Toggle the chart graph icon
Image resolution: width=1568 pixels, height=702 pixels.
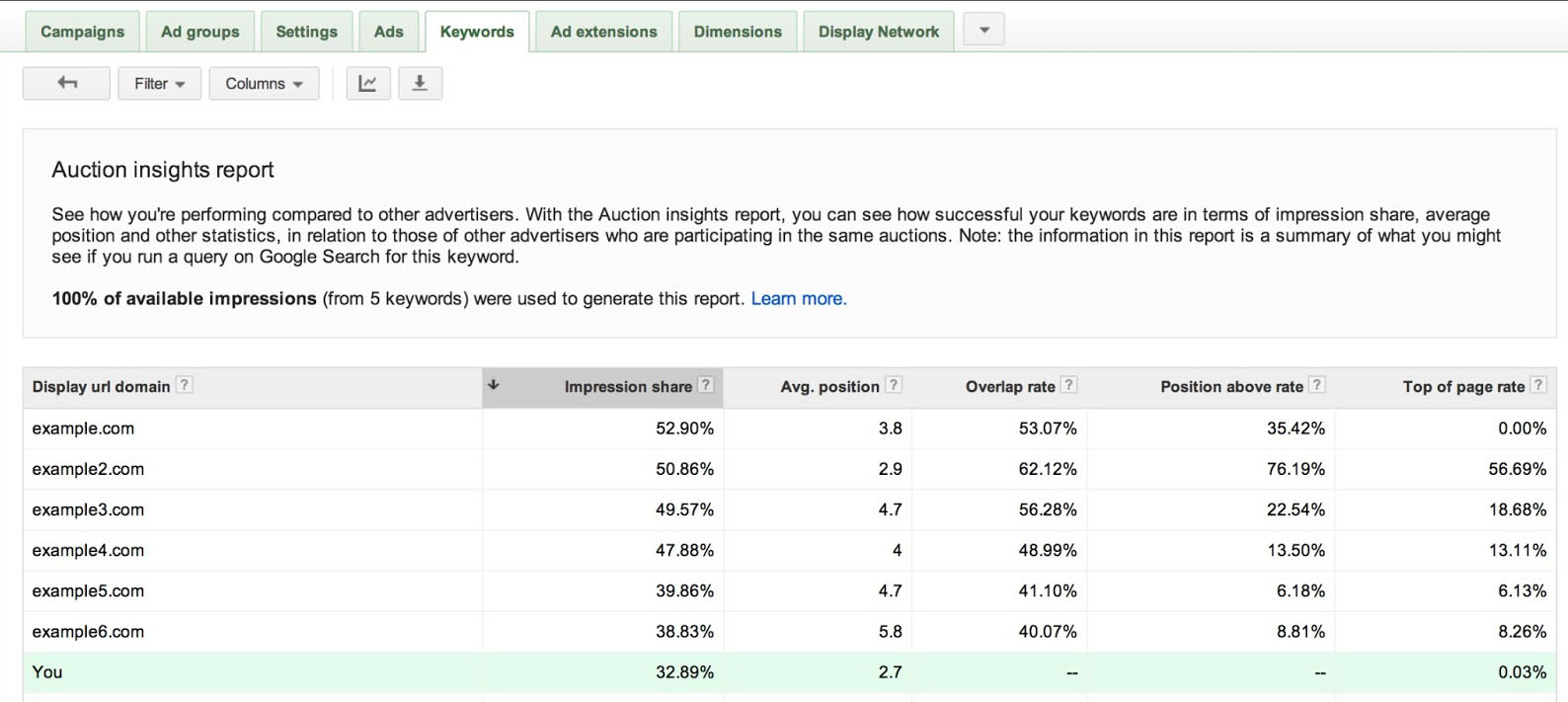tap(367, 84)
